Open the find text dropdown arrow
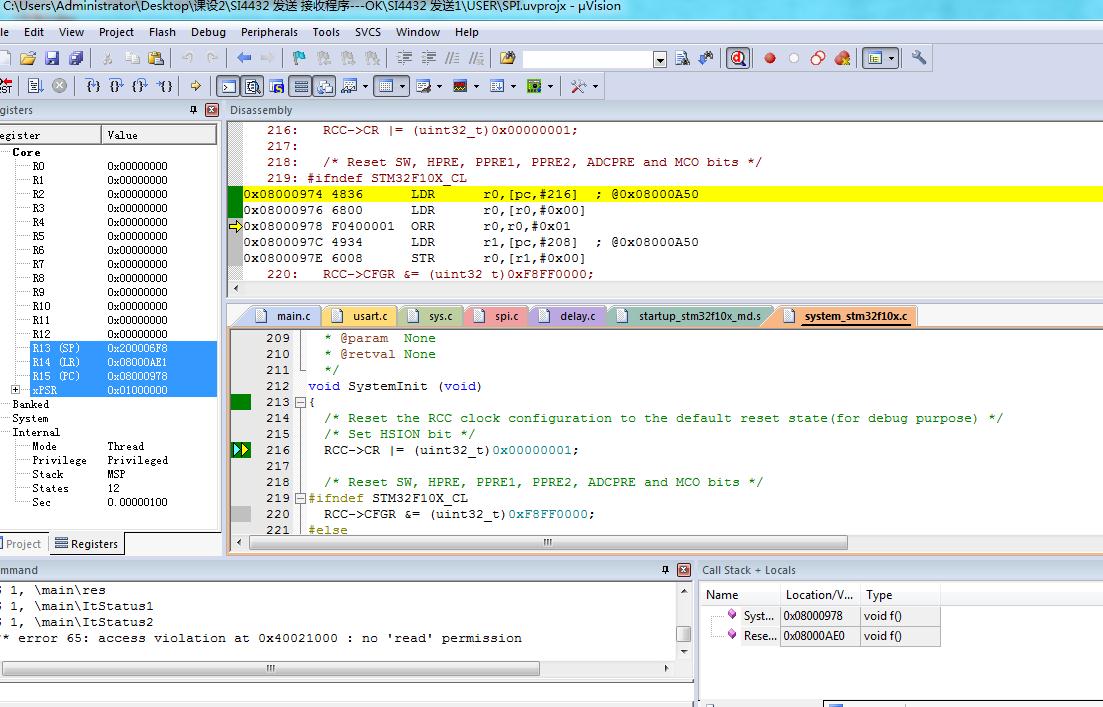This screenshot has height=707, width=1103. pyautogui.click(x=660, y=59)
